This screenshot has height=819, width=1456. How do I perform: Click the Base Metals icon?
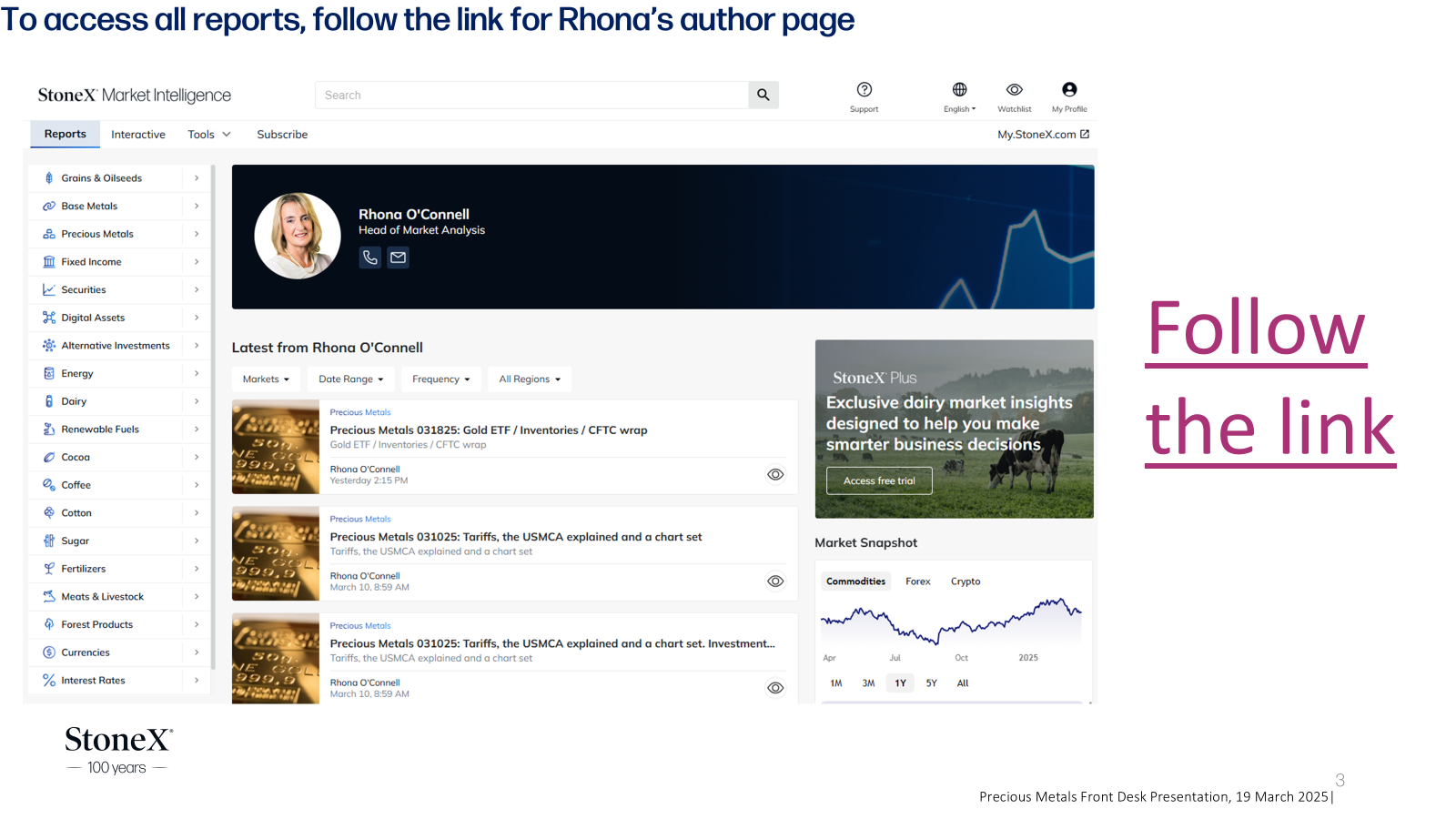pyautogui.click(x=49, y=207)
